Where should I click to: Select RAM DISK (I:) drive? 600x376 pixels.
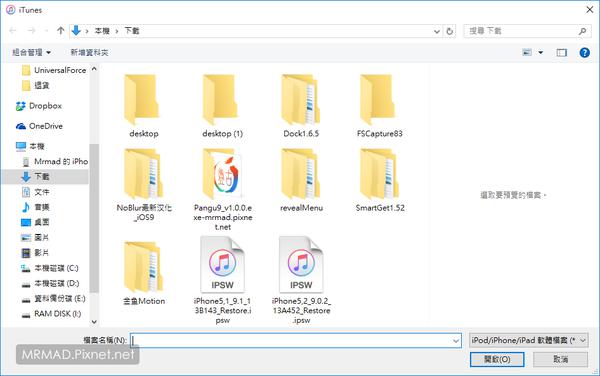[51, 314]
